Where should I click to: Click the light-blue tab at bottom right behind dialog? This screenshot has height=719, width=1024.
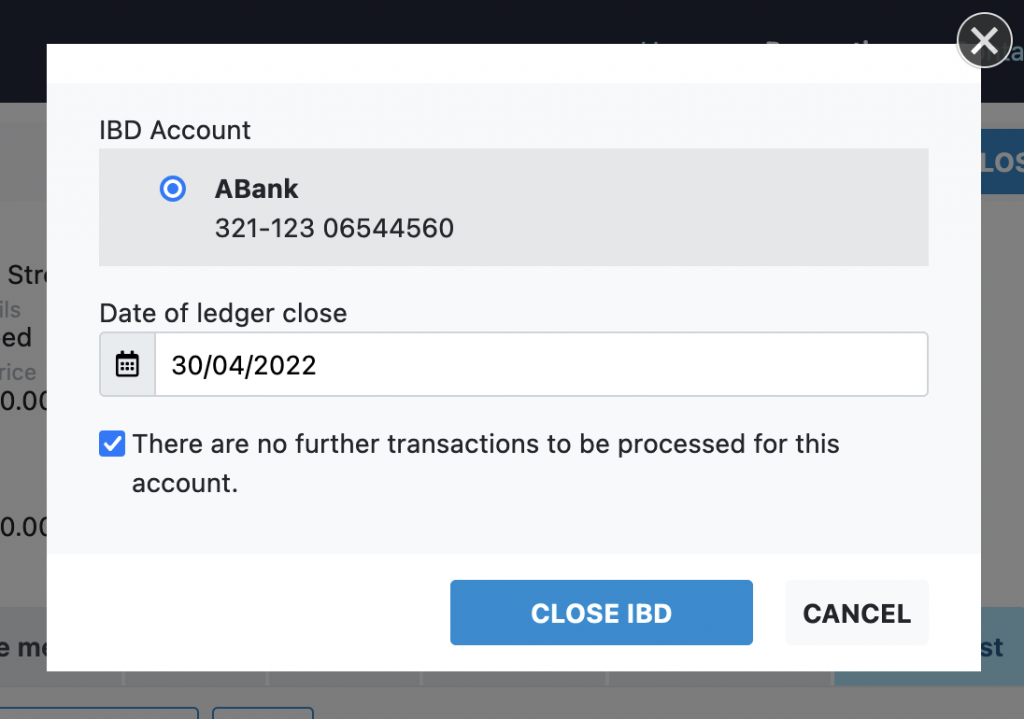coord(1001,647)
